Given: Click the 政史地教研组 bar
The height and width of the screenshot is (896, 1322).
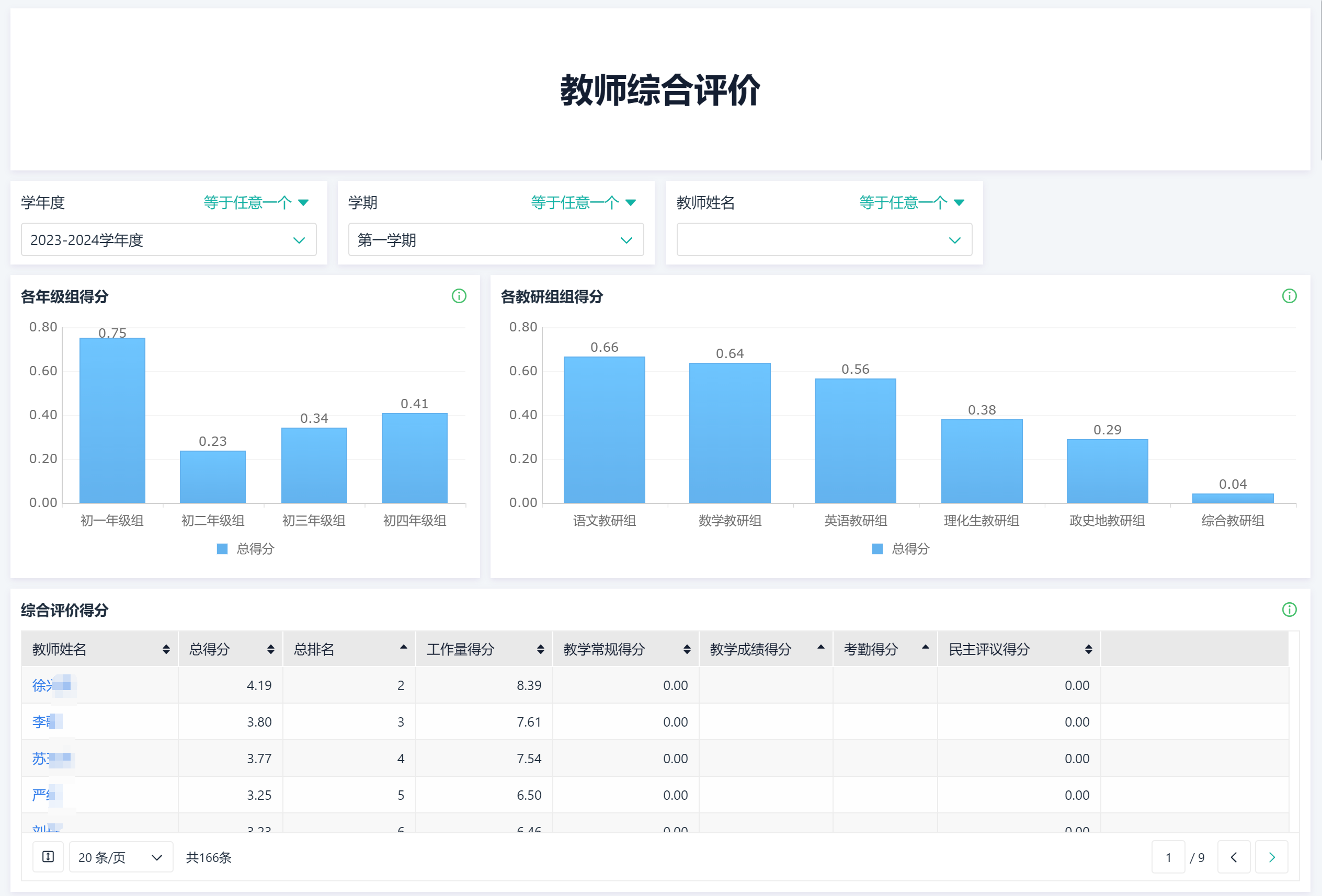Looking at the screenshot, I should [1107, 472].
